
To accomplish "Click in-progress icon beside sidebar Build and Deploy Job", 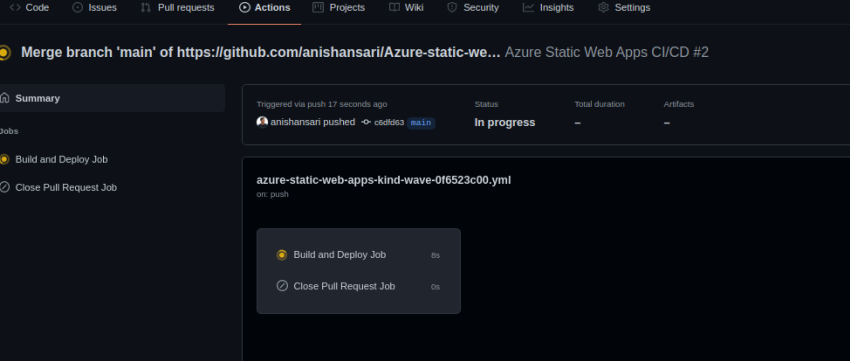I will pyautogui.click(x=4, y=159).
